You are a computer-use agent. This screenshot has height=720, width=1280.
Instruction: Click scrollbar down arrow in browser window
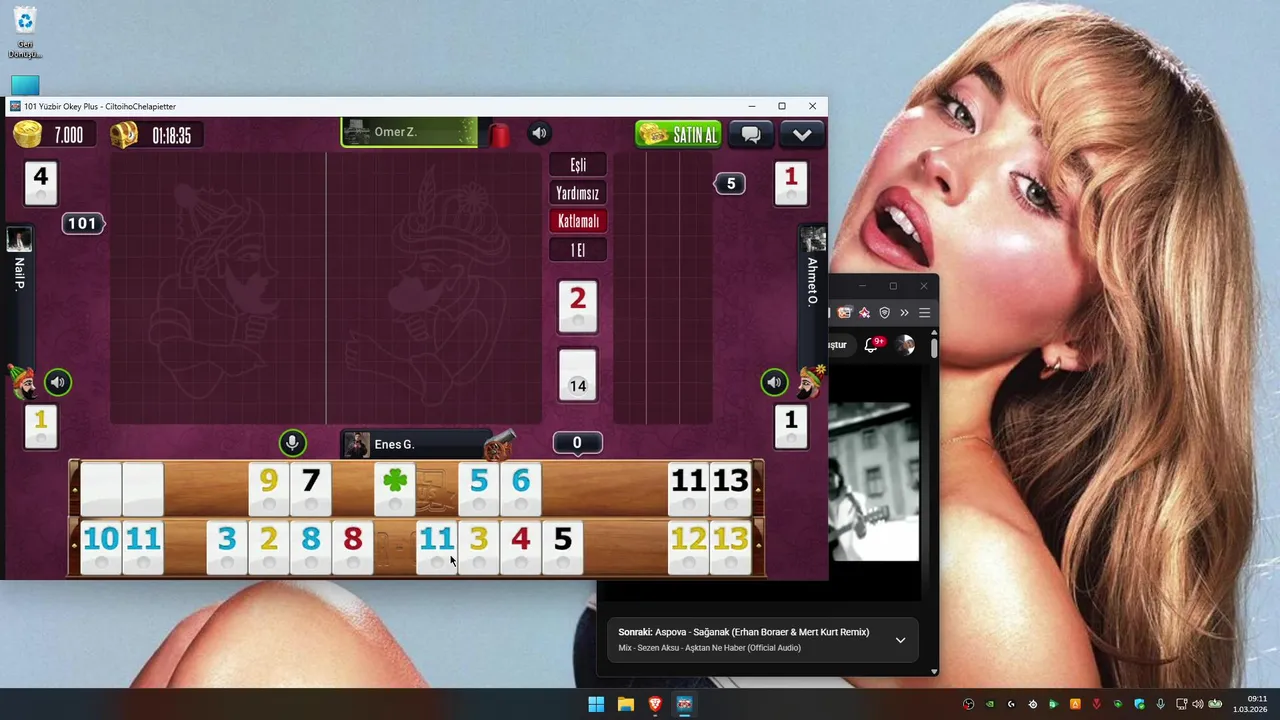pyautogui.click(x=934, y=671)
